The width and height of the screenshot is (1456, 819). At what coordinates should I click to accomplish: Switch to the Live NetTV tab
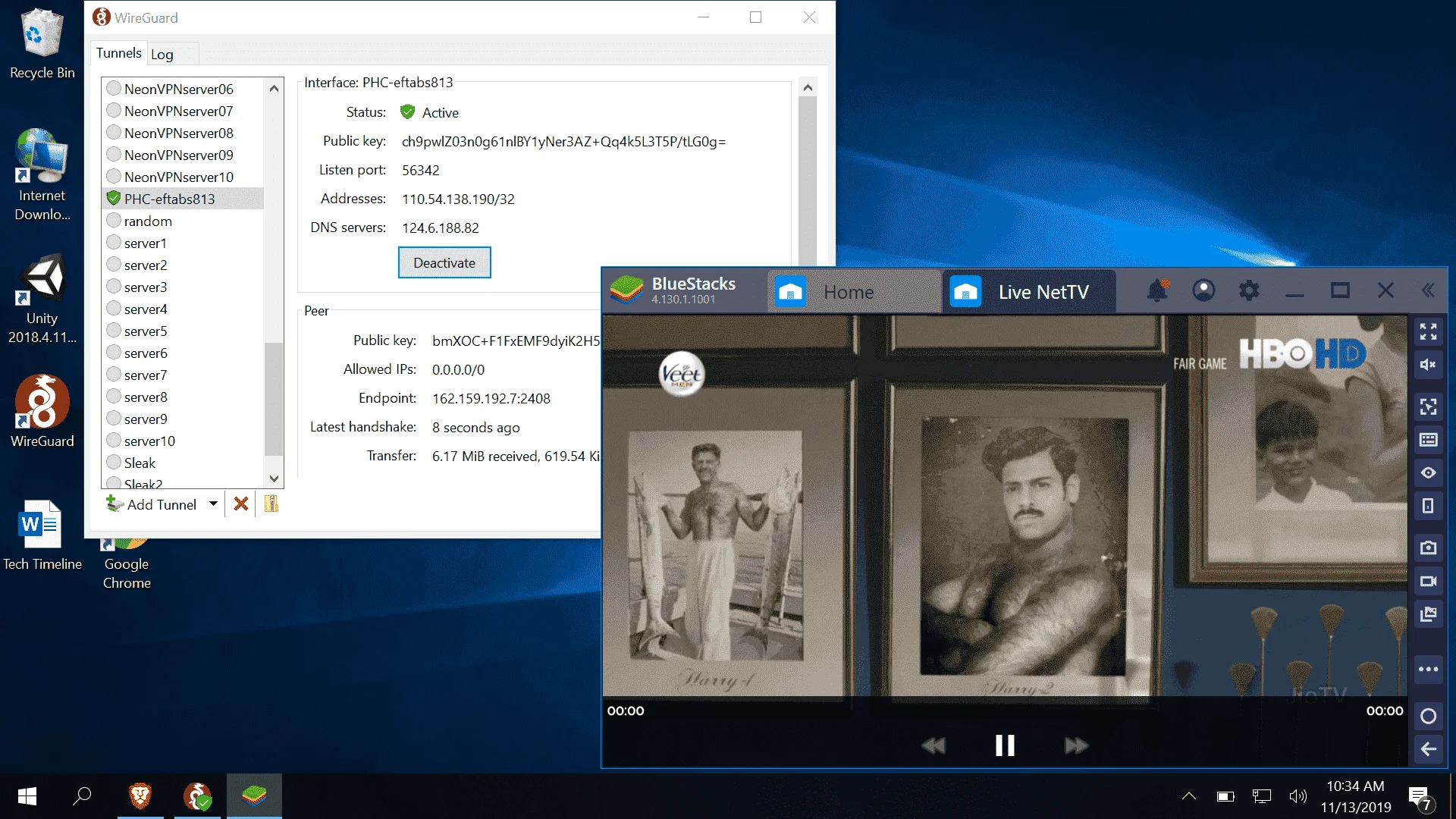click(x=1029, y=292)
